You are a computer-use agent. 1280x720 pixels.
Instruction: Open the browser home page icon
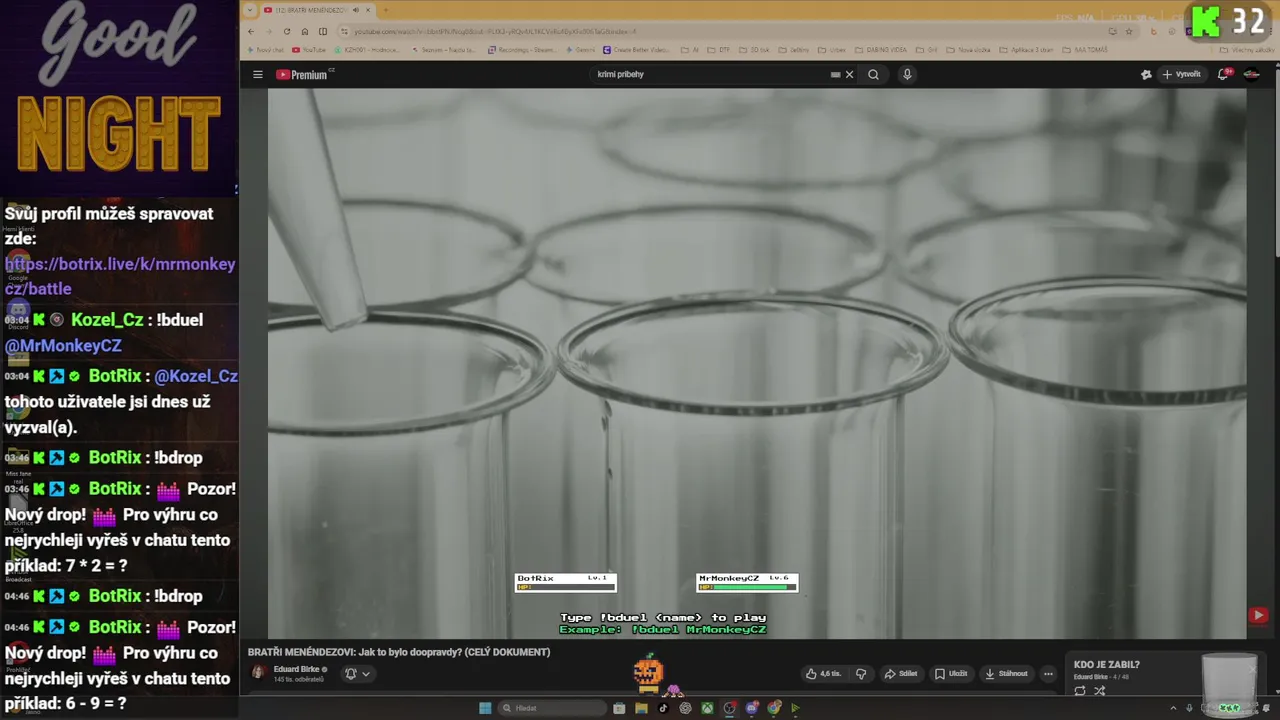point(305,31)
